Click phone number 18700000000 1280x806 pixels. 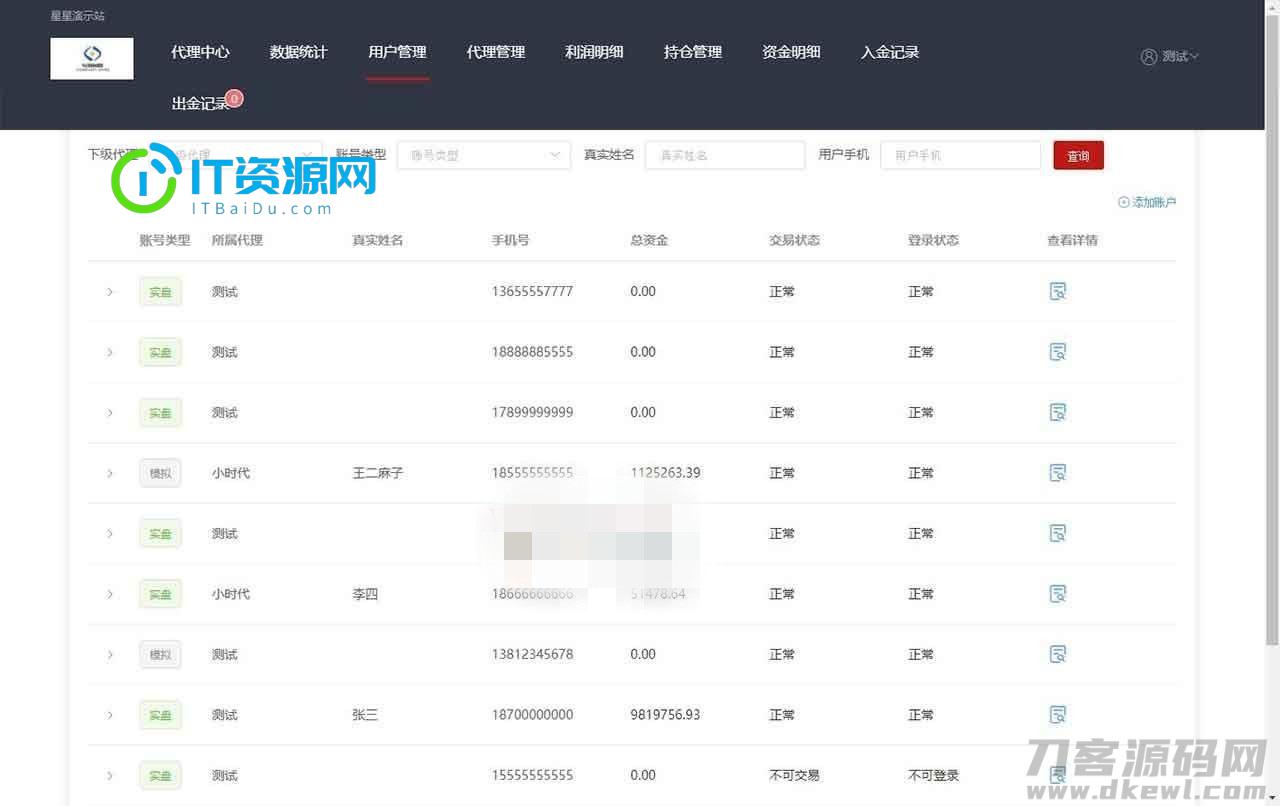532,715
